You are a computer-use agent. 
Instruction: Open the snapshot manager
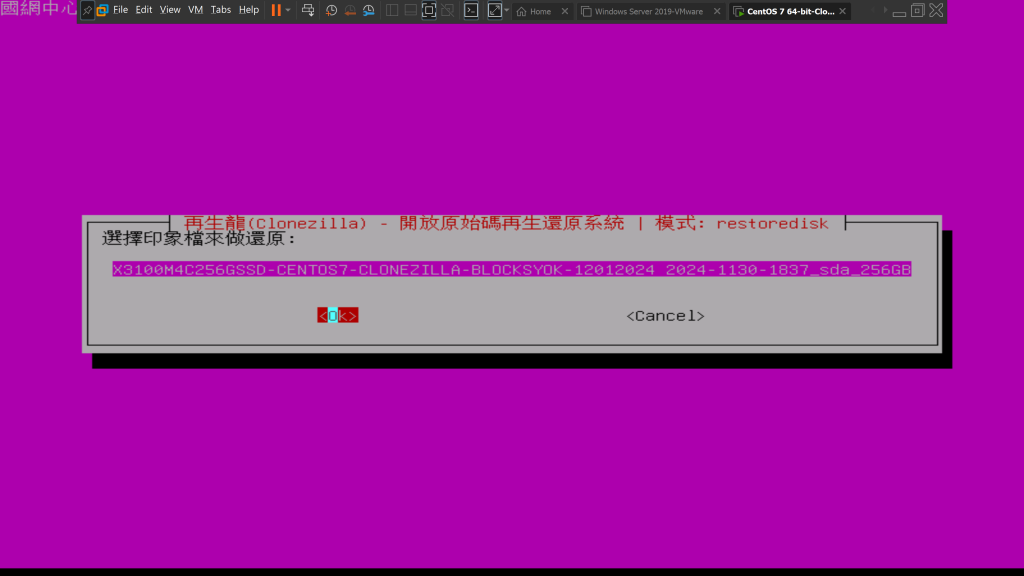[x=369, y=10]
